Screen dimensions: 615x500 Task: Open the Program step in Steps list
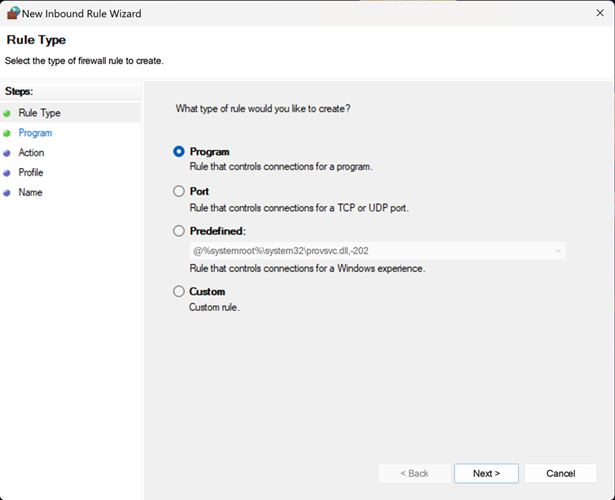pyautogui.click(x=35, y=133)
